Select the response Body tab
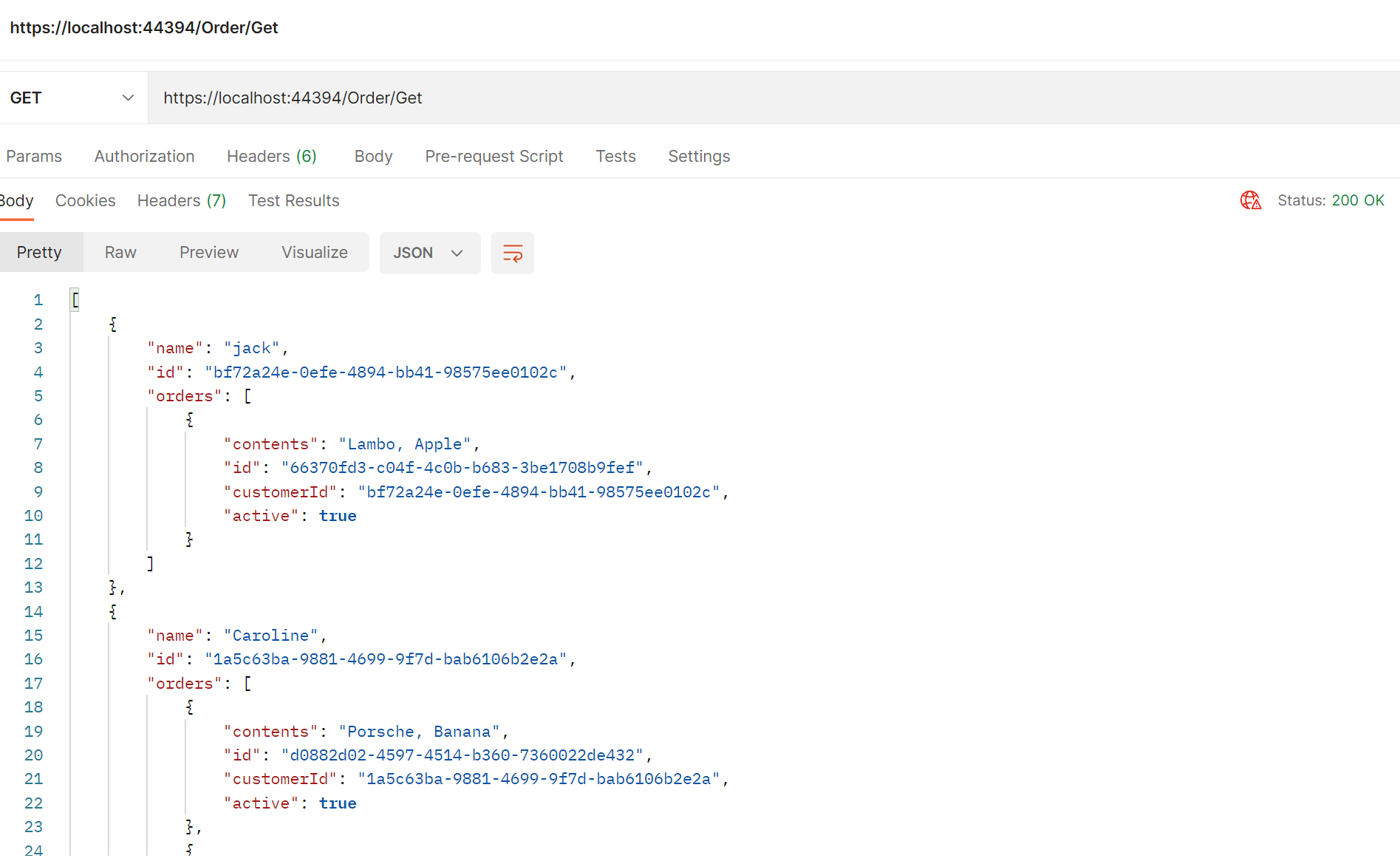 coord(16,201)
